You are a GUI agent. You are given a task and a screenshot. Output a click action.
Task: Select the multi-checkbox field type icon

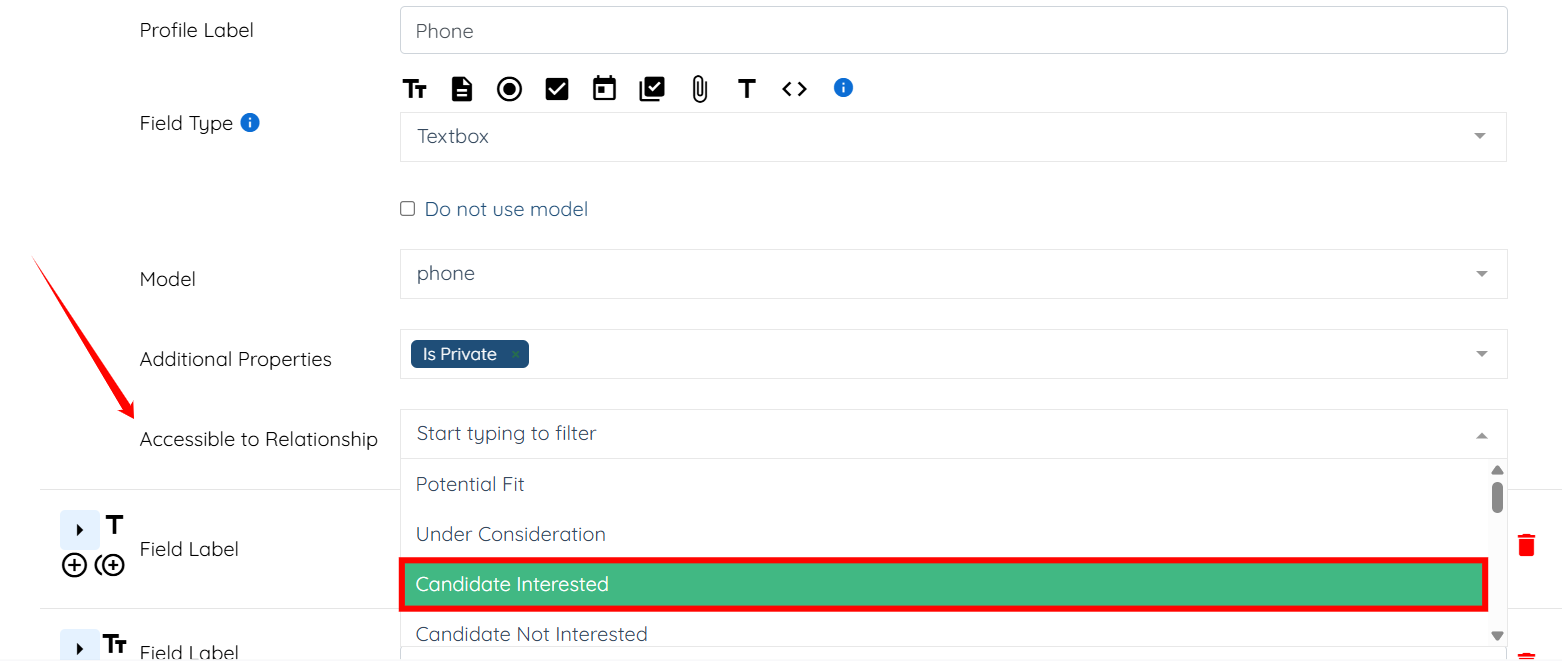pos(652,89)
